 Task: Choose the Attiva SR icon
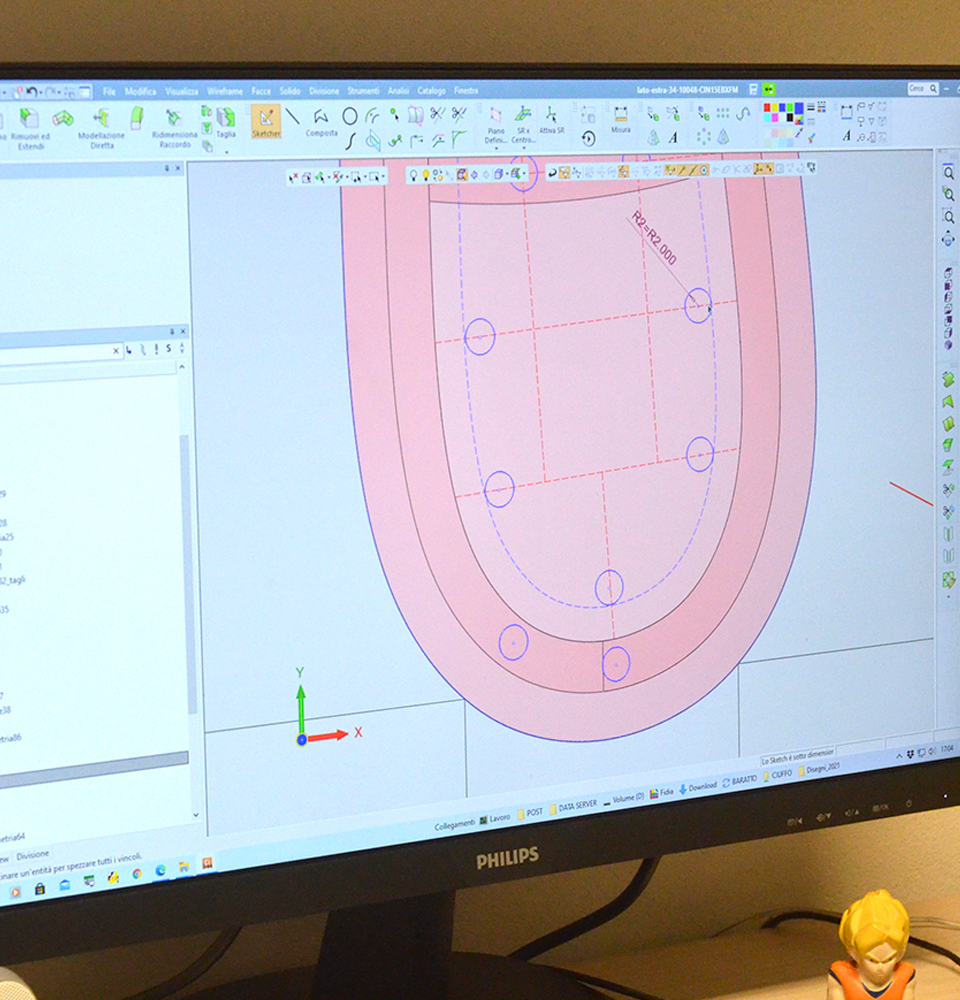click(552, 121)
